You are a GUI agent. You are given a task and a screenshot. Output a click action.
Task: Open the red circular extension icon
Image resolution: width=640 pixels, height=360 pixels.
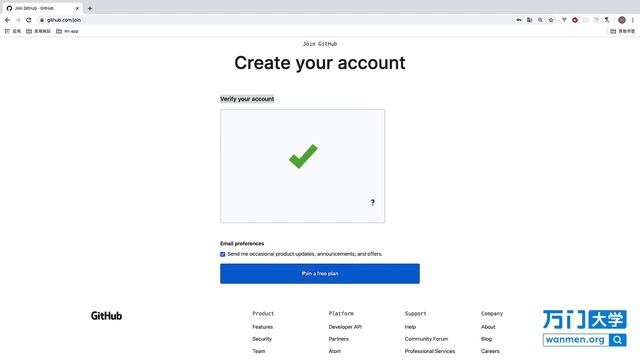click(x=575, y=20)
